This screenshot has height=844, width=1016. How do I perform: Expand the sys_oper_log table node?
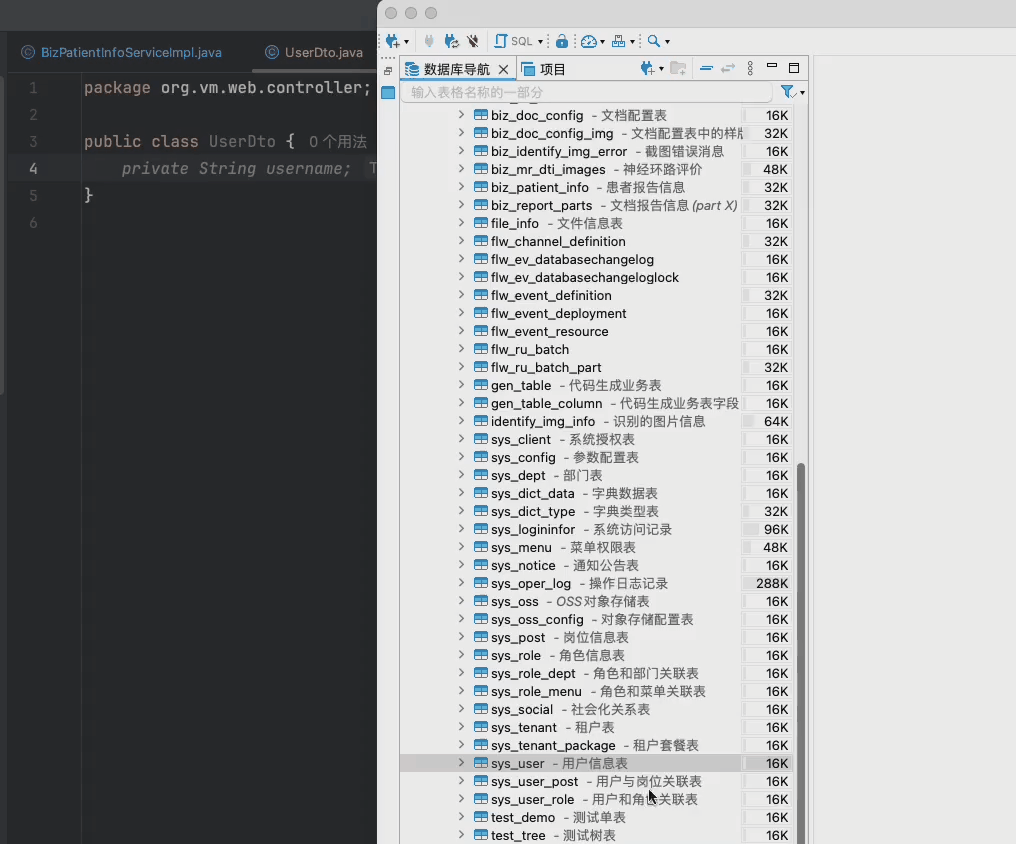(461, 583)
